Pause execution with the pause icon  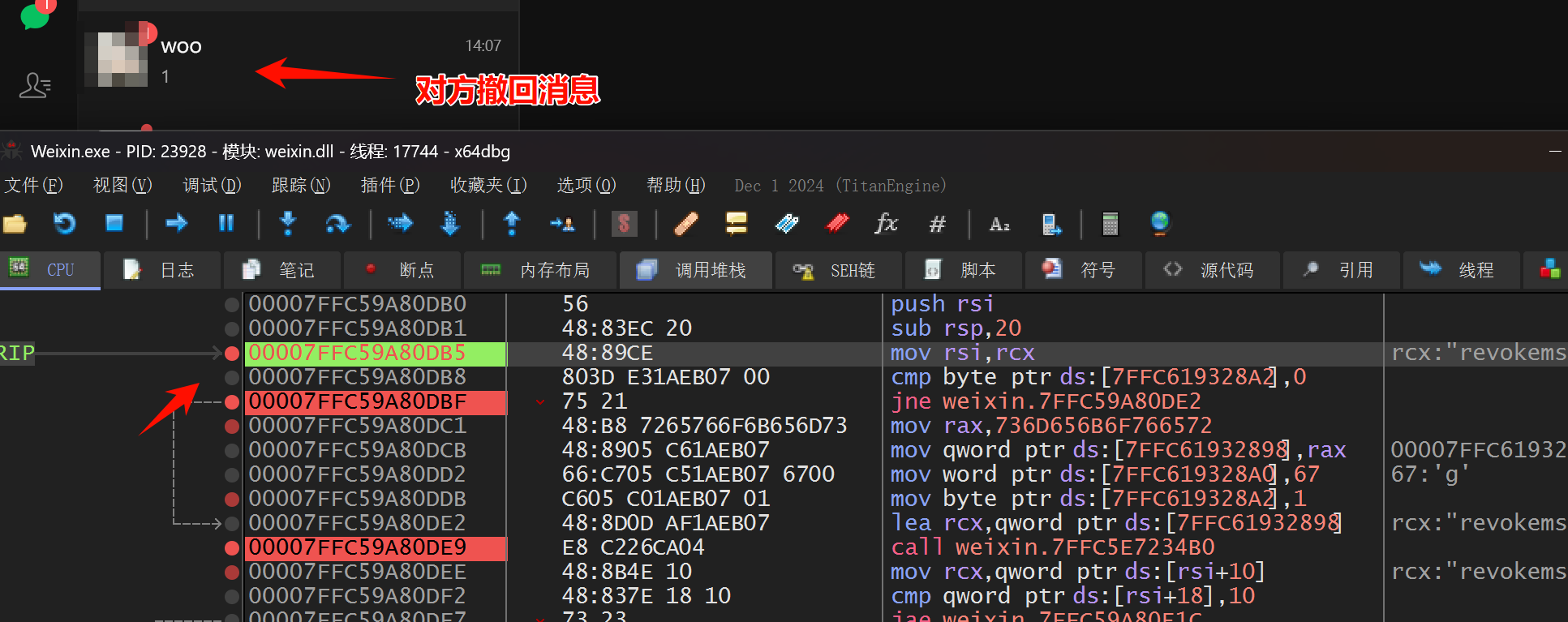(226, 223)
